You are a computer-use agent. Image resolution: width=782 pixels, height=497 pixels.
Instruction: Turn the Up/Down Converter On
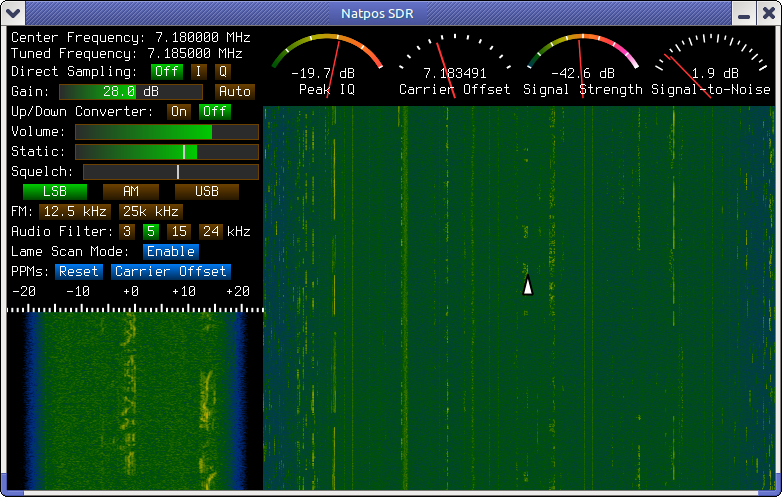(x=179, y=112)
